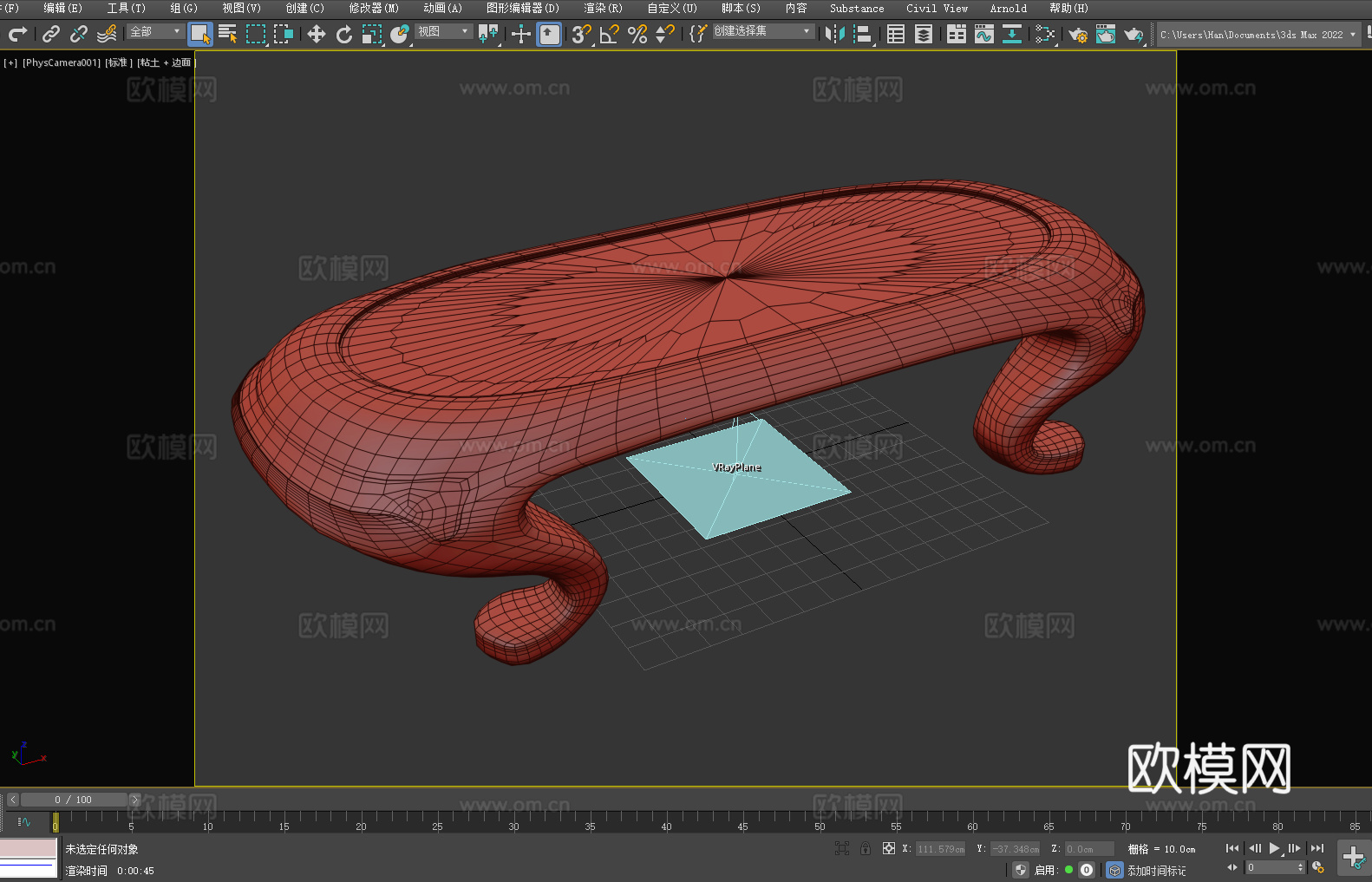Select the Move tool
The image size is (1372, 882).
tap(317, 34)
